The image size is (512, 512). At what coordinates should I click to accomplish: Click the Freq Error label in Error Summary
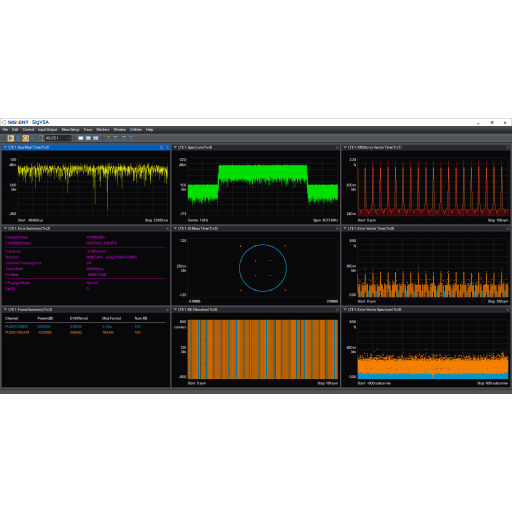coord(13,251)
